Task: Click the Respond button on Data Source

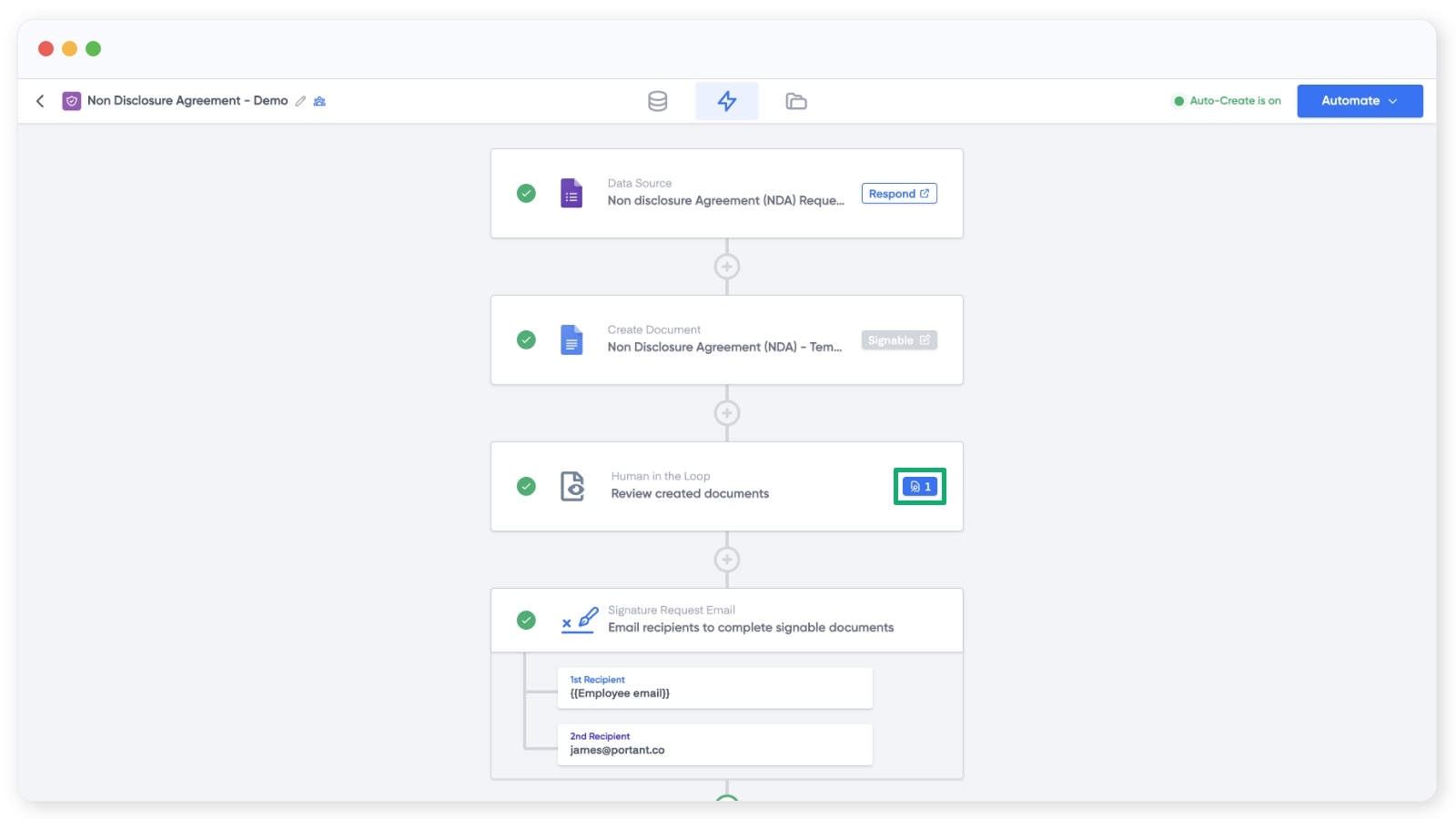Action: point(898,194)
